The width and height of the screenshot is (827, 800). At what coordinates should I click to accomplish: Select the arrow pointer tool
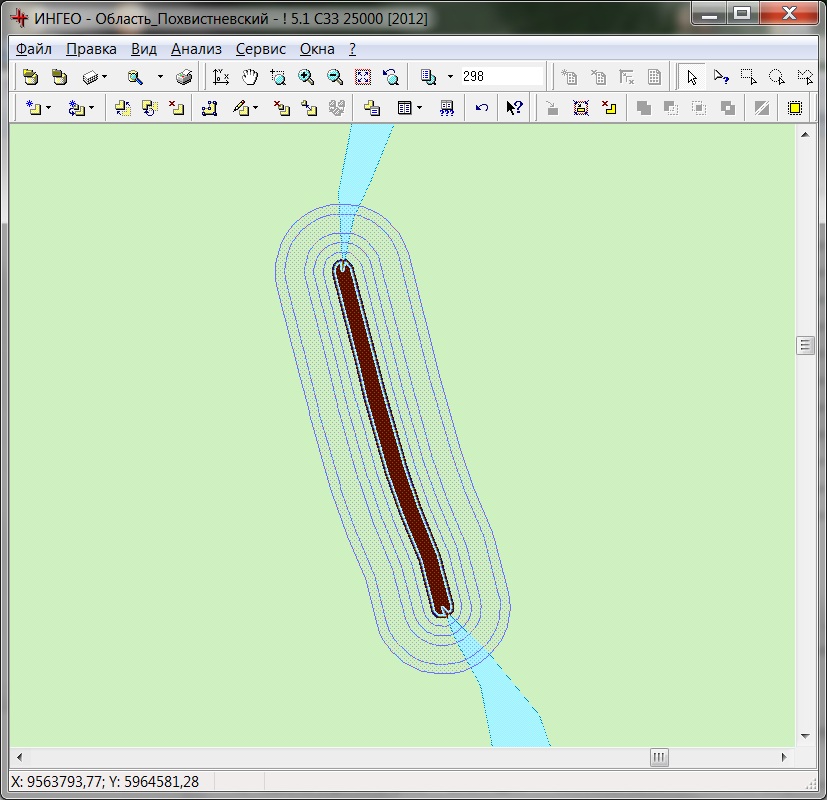pos(692,77)
